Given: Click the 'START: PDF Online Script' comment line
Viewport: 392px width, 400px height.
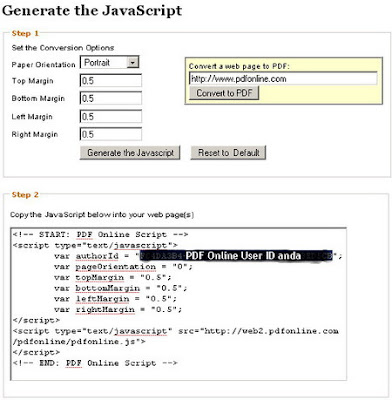Looking at the screenshot, I should point(101,235).
